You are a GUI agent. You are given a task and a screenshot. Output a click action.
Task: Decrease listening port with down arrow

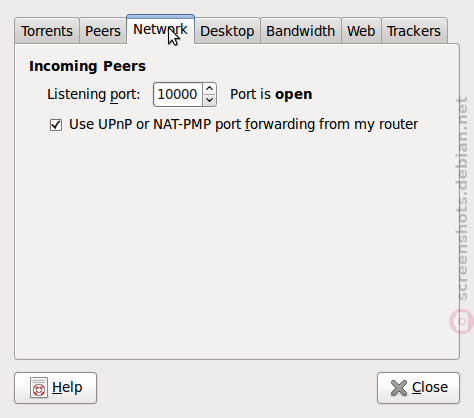(210, 100)
